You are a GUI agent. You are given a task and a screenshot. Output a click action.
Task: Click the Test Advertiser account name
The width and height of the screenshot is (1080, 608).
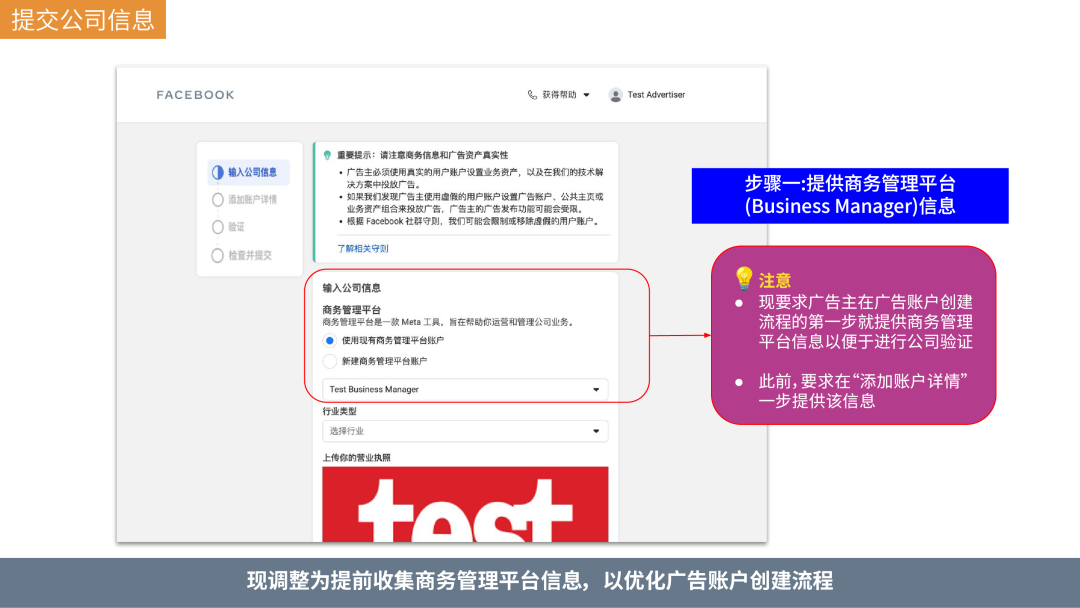click(656, 95)
